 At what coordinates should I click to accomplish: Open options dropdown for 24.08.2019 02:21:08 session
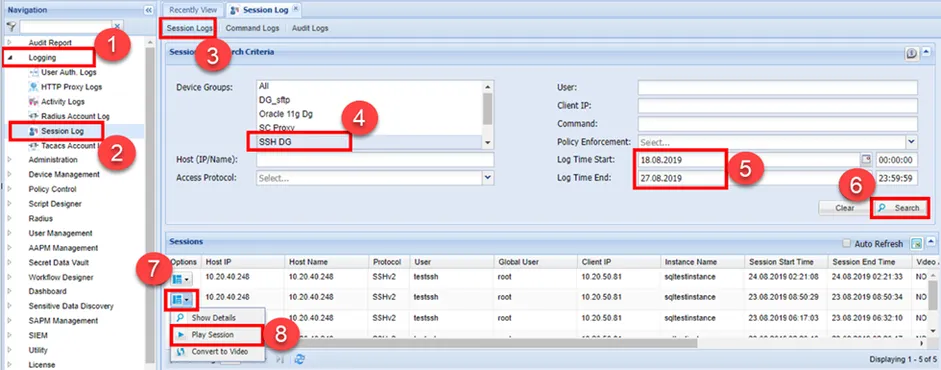tap(181, 279)
